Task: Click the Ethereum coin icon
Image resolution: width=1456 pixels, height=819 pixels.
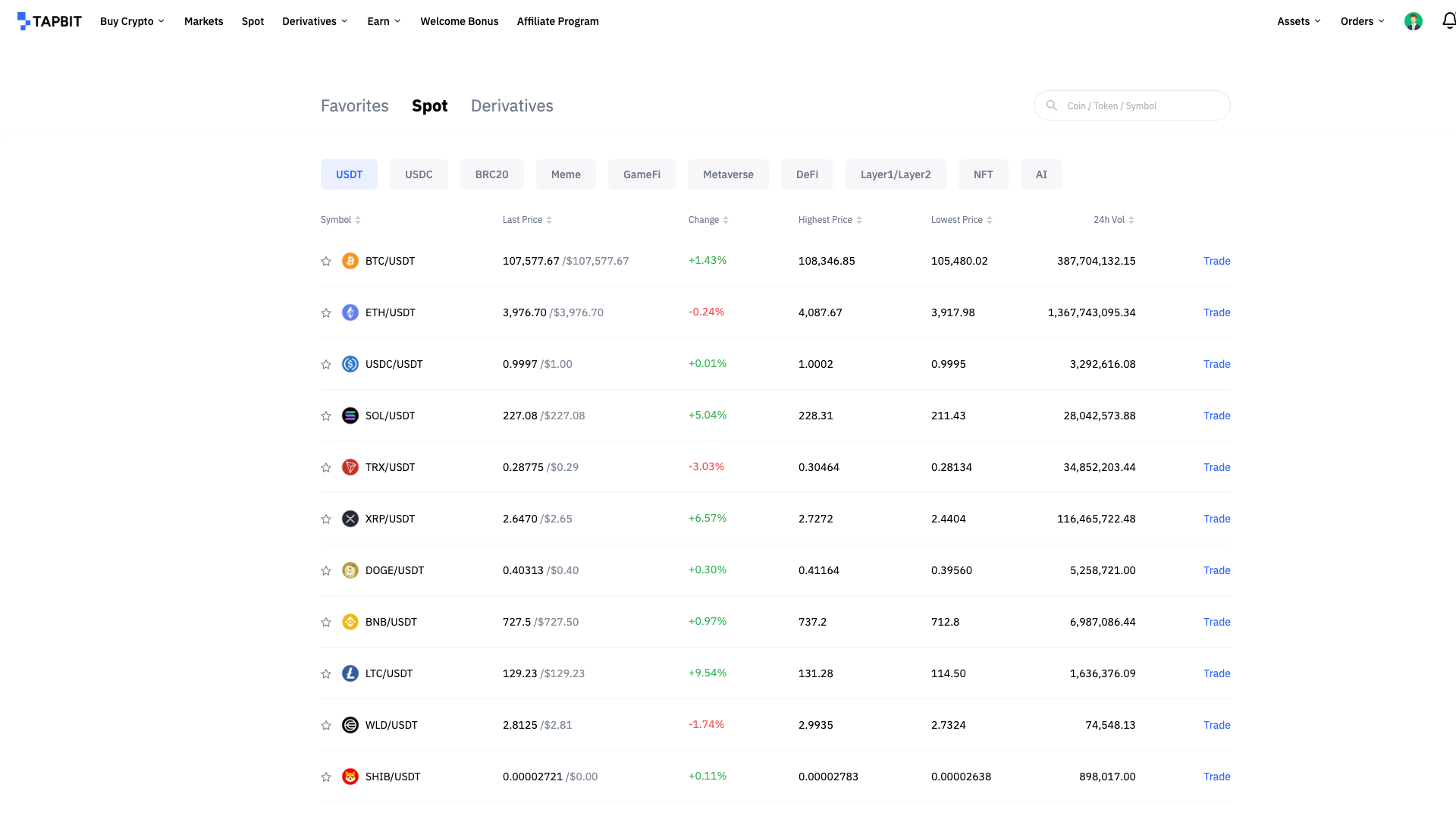Action: [x=350, y=312]
